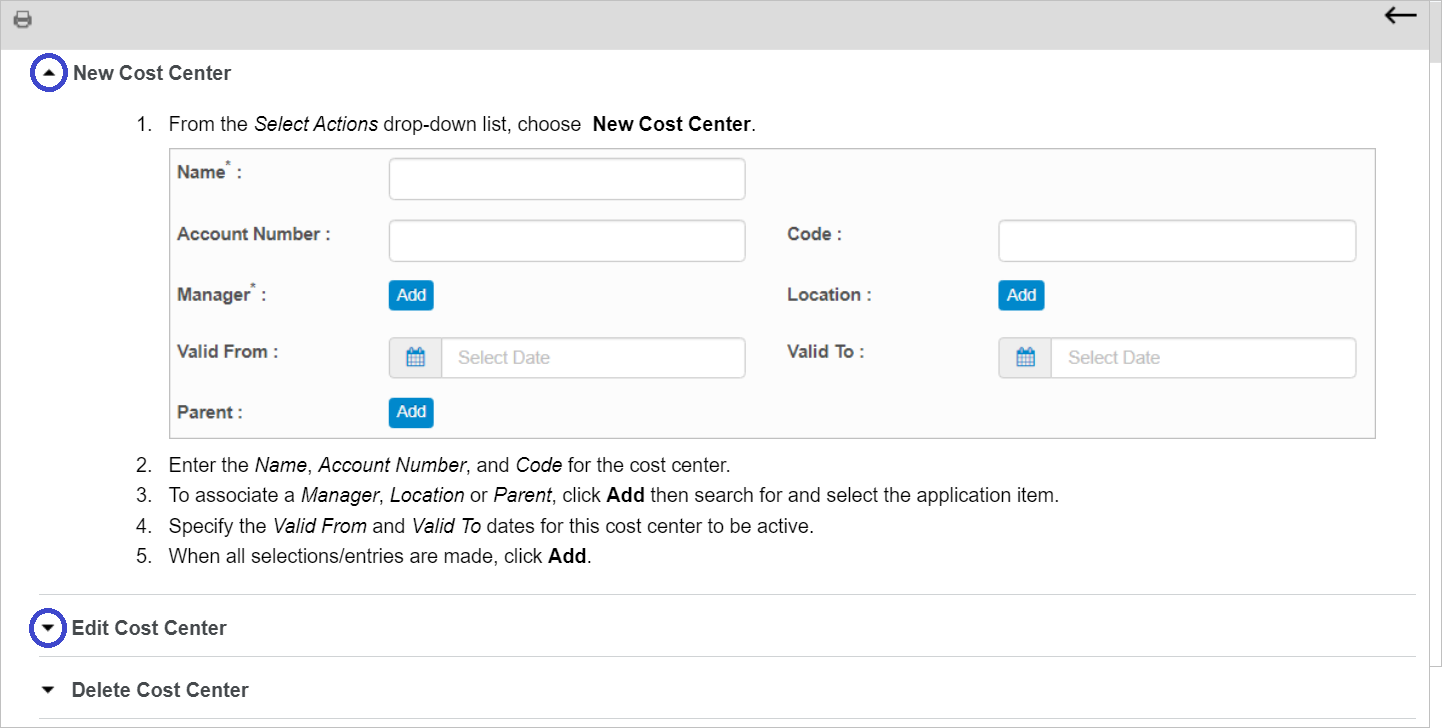1442x728 pixels.
Task: Open the Valid To calendar icon
Action: coord(1025,358)
